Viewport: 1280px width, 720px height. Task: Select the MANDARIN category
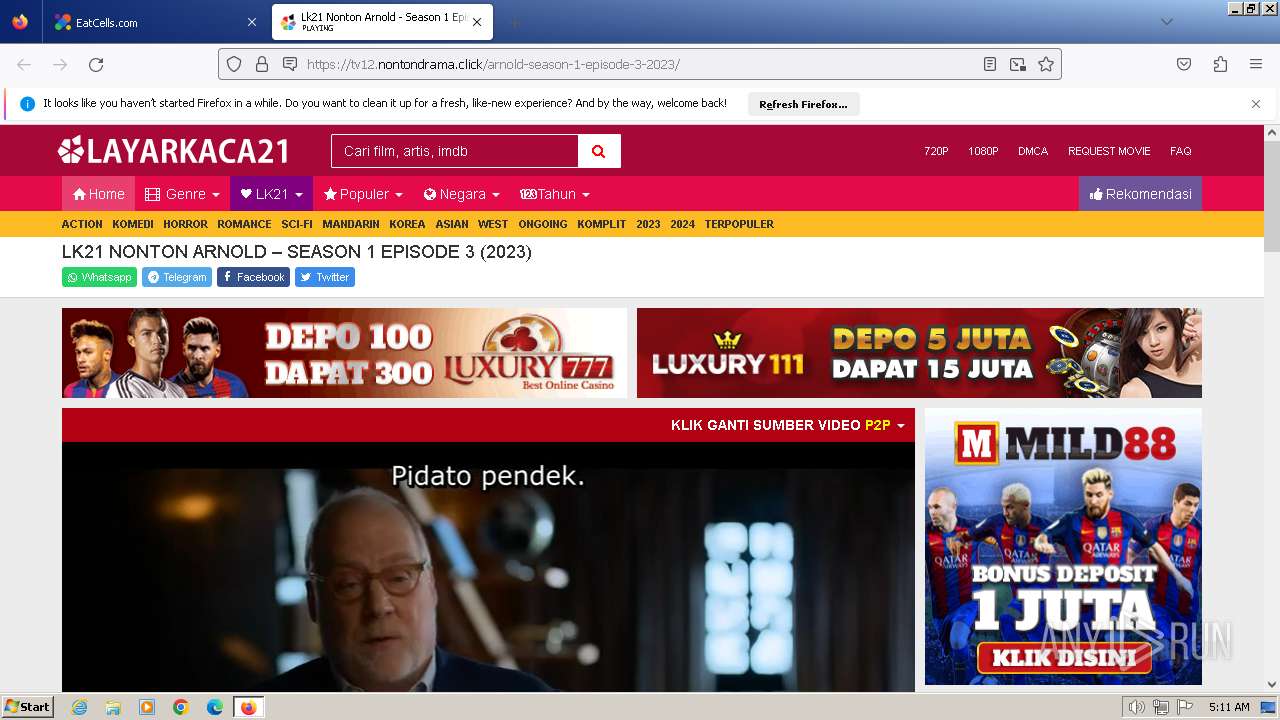pos(351,224)
